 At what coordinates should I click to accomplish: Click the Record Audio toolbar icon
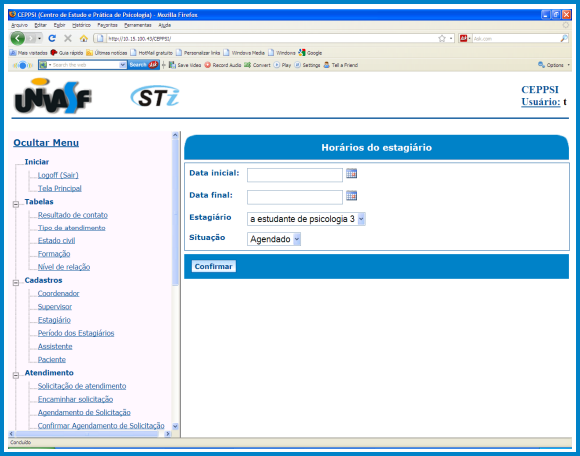[x=223, y=65]
